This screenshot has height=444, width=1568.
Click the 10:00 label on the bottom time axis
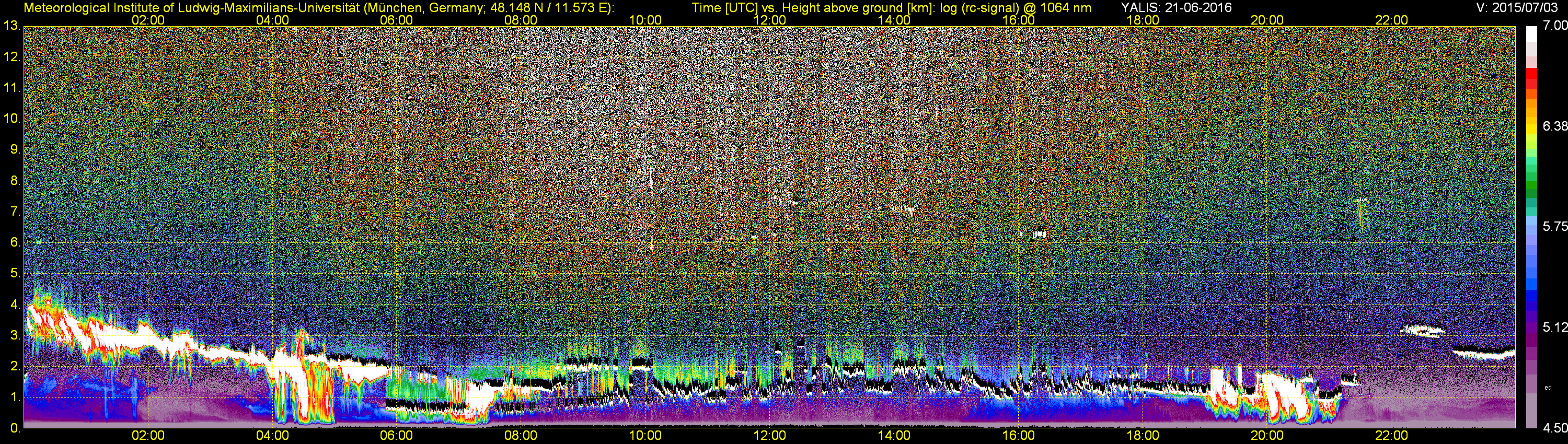pos(645,436)
